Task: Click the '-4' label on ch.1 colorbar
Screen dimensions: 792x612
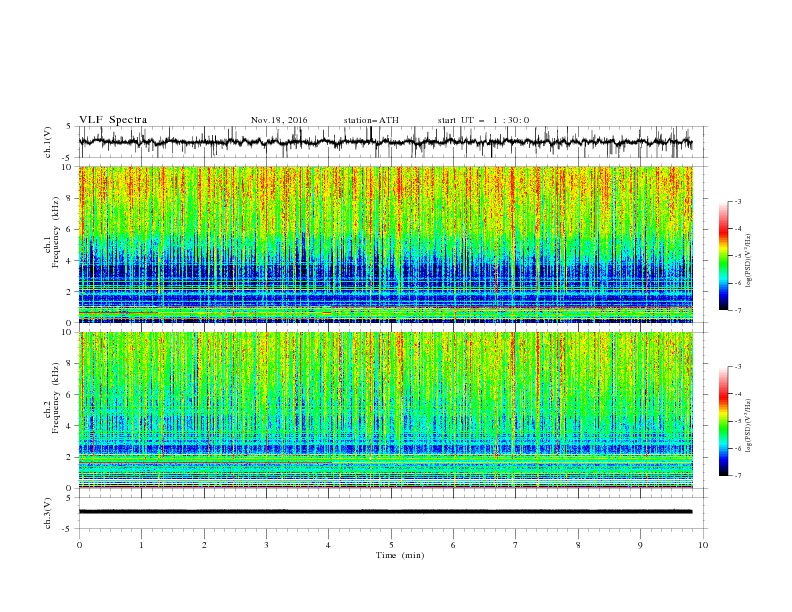Action: tap(737, 229)
